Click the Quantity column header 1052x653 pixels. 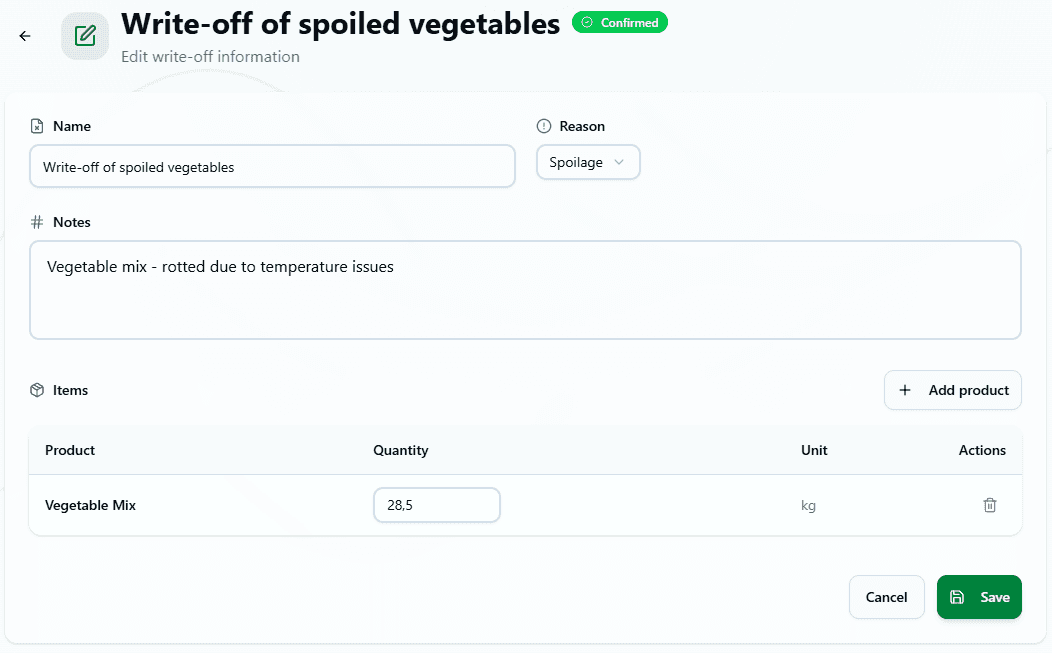400,450
